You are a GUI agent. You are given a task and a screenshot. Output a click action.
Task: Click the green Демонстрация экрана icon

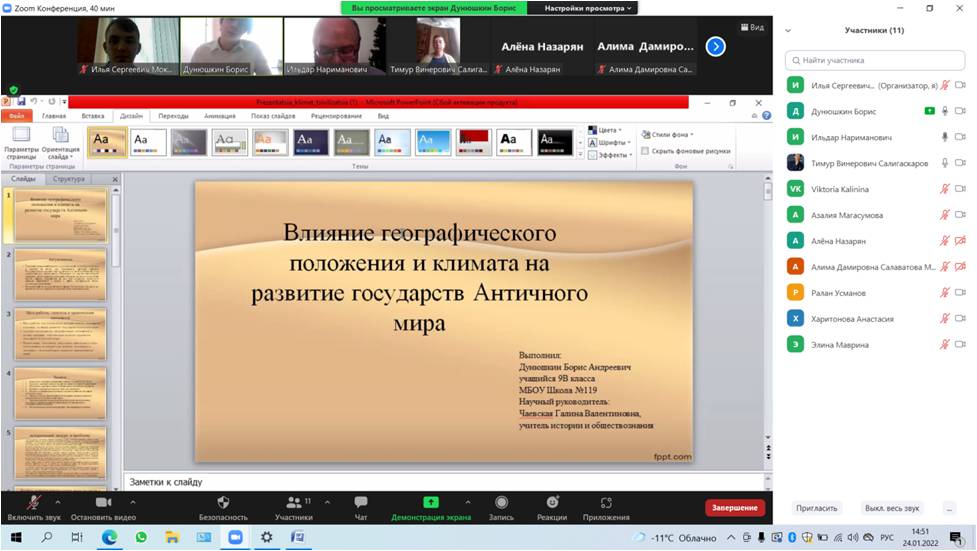tap(431, 502)
